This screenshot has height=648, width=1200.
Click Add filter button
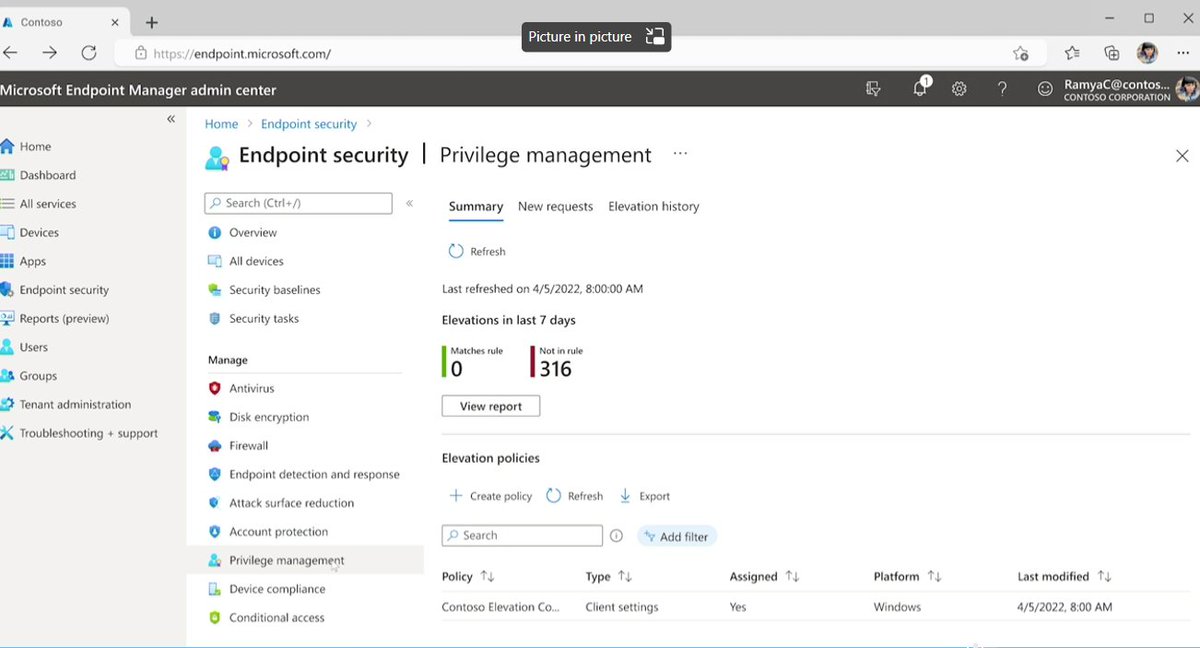(677, 536)
